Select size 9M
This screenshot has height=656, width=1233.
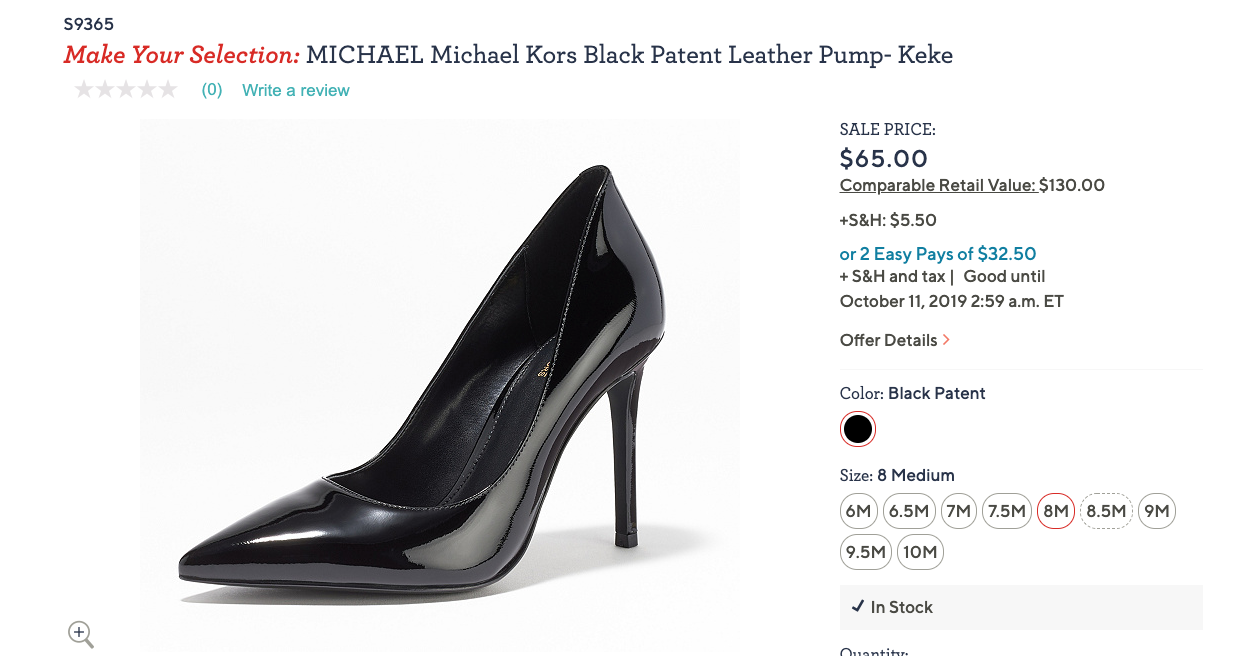coord(1157,511)
